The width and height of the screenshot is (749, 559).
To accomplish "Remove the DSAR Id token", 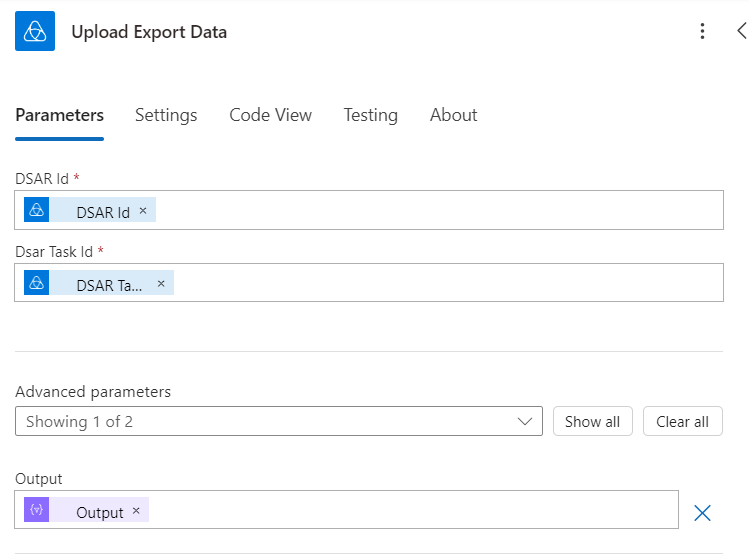I will (143, 211).
